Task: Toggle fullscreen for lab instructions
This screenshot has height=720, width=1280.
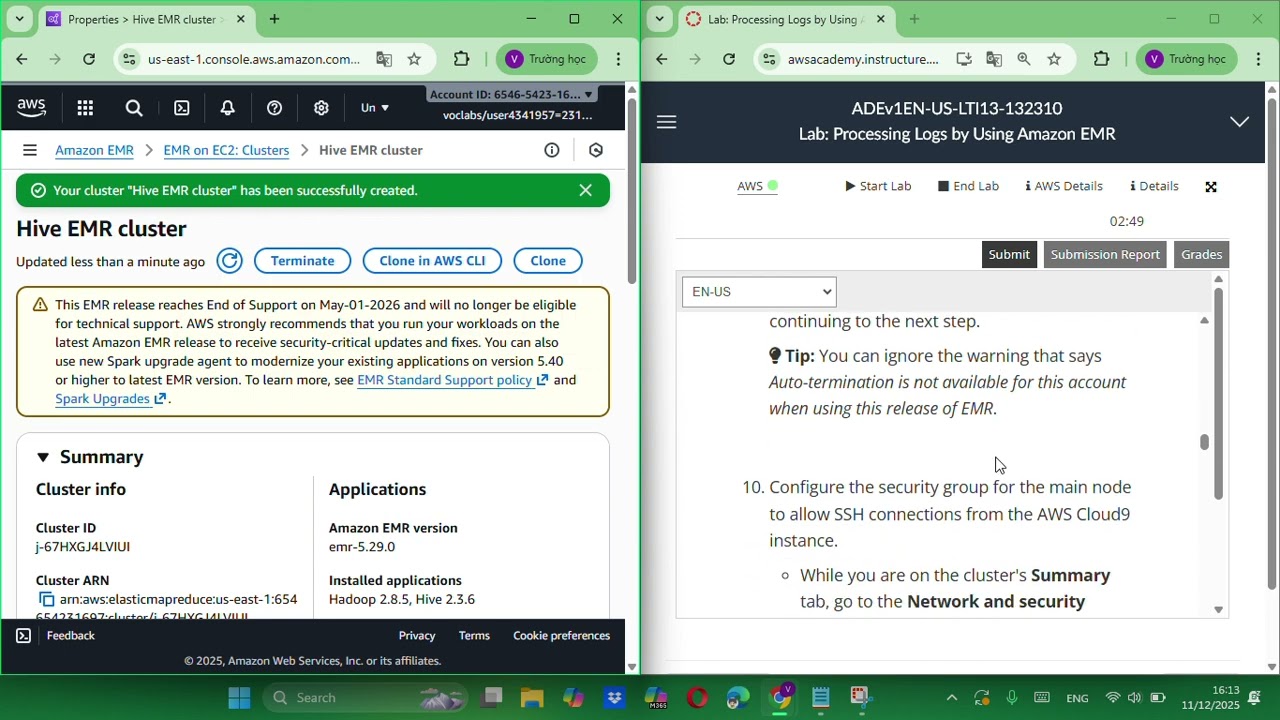Action: (1211, 187)
